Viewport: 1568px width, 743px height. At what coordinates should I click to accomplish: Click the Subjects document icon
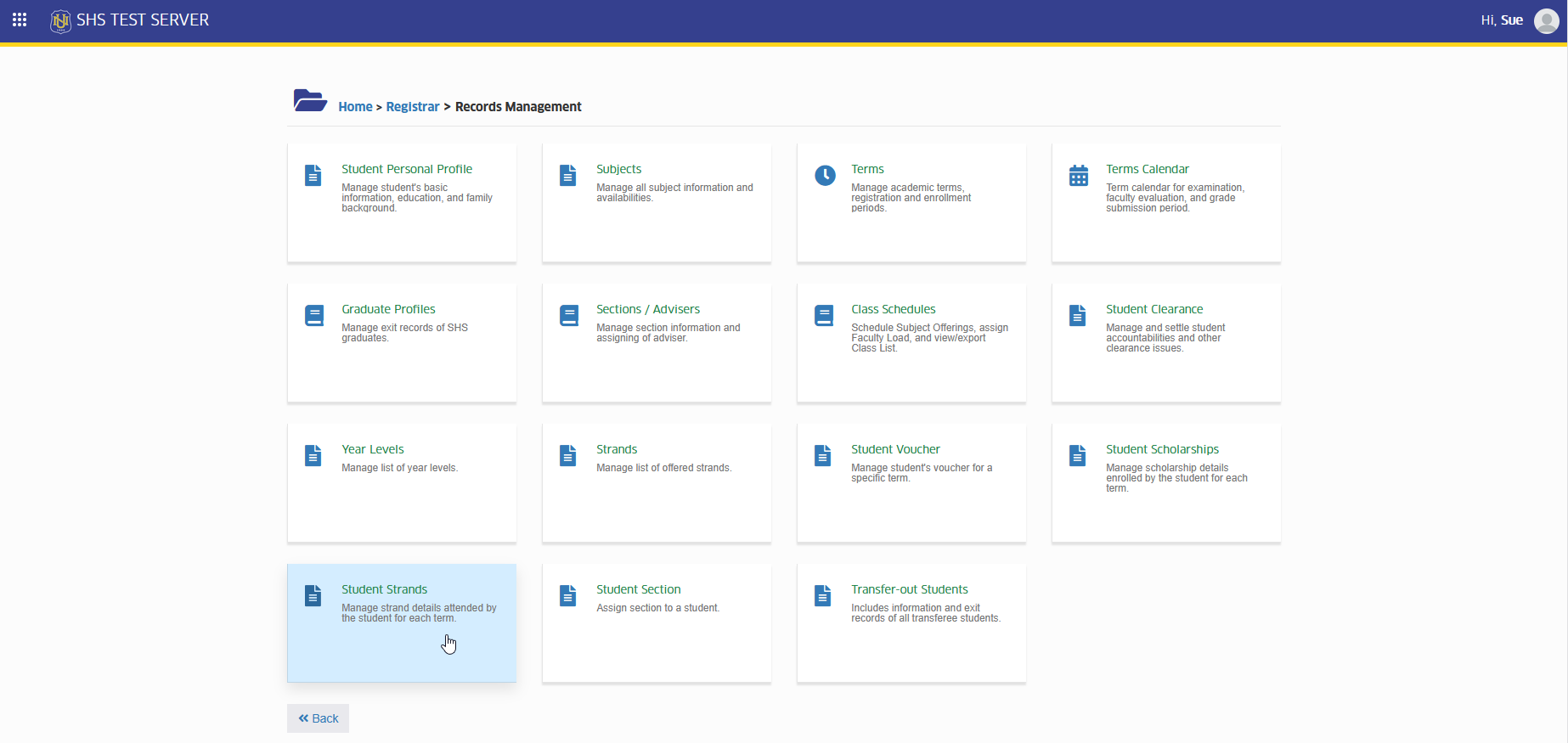pos(568,175)
